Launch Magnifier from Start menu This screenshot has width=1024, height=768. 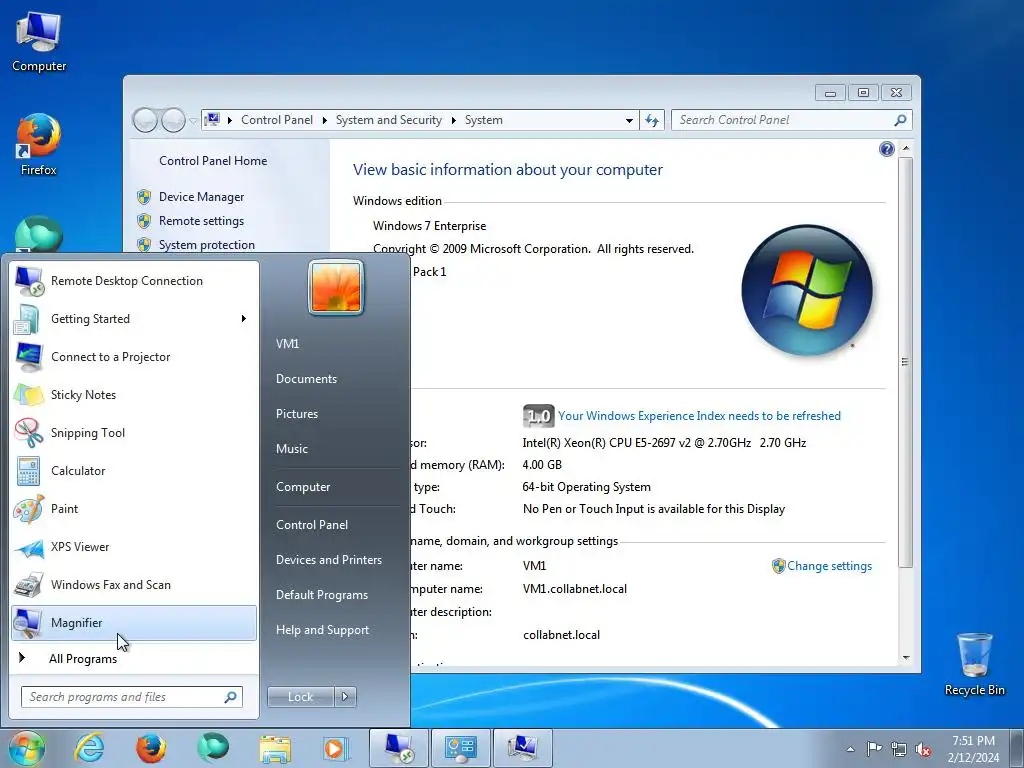(134, 622)
